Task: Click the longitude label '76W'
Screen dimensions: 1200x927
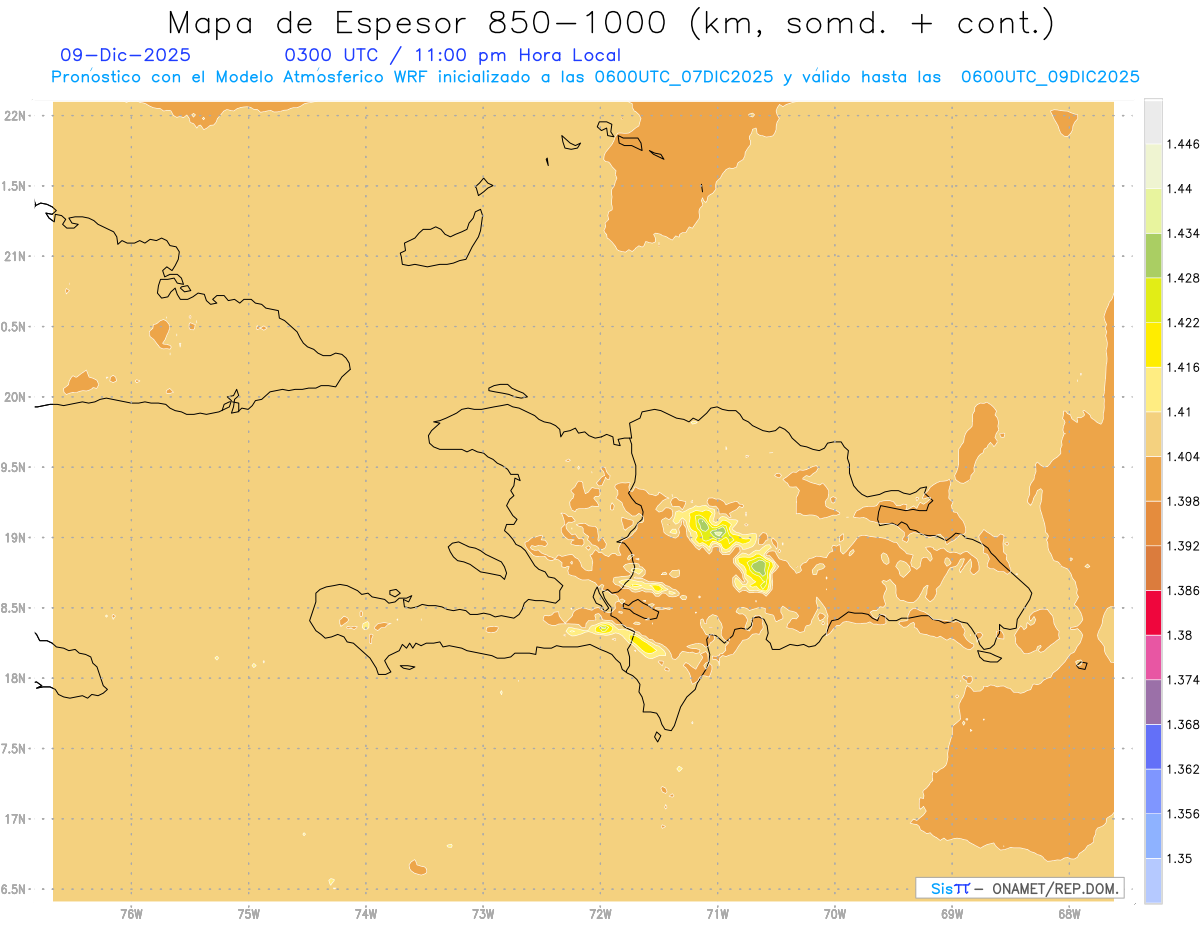Action: tap(131, 914)
